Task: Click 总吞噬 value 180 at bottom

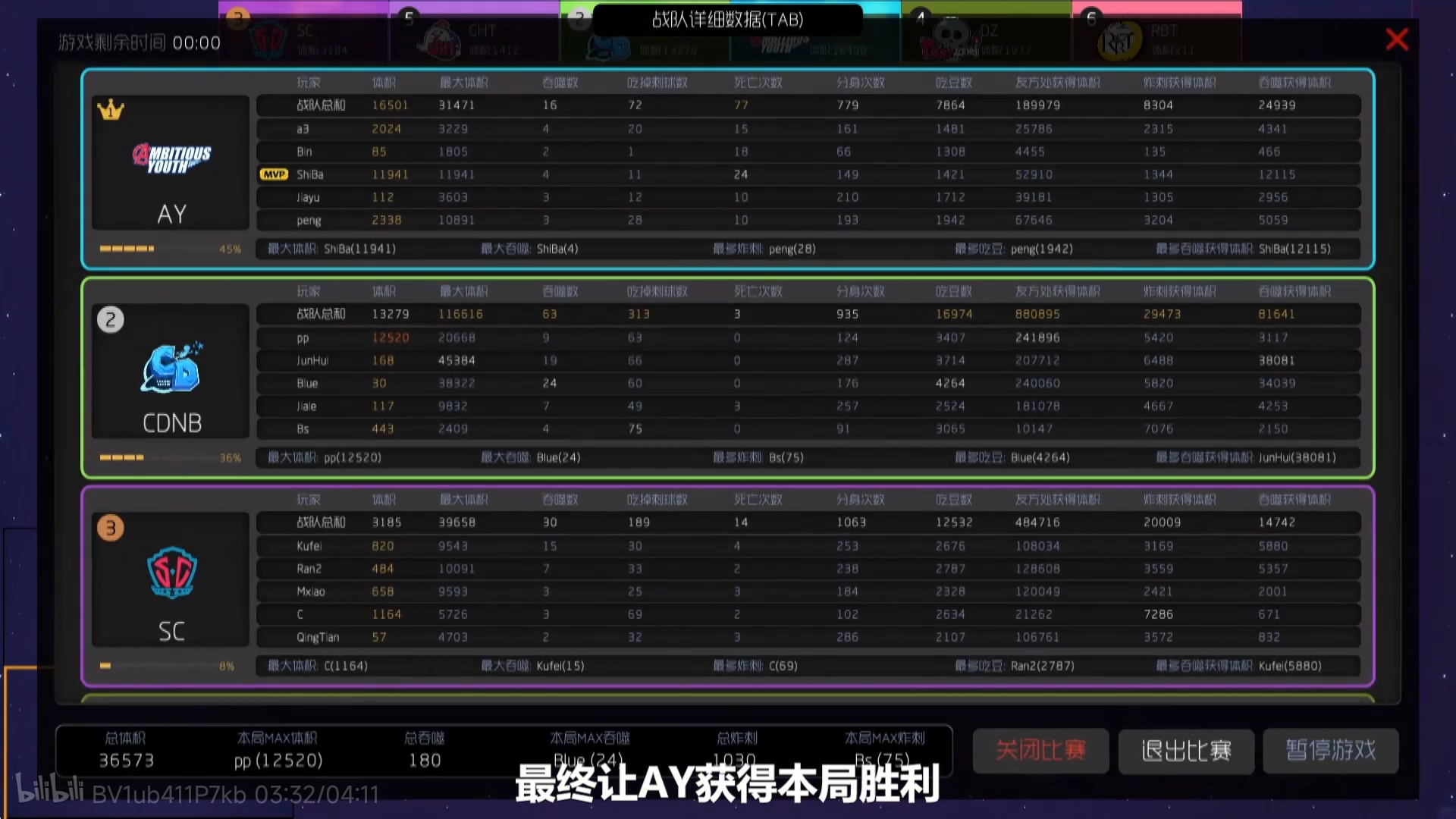Action: pyautogui.click(x=424, y=761)
